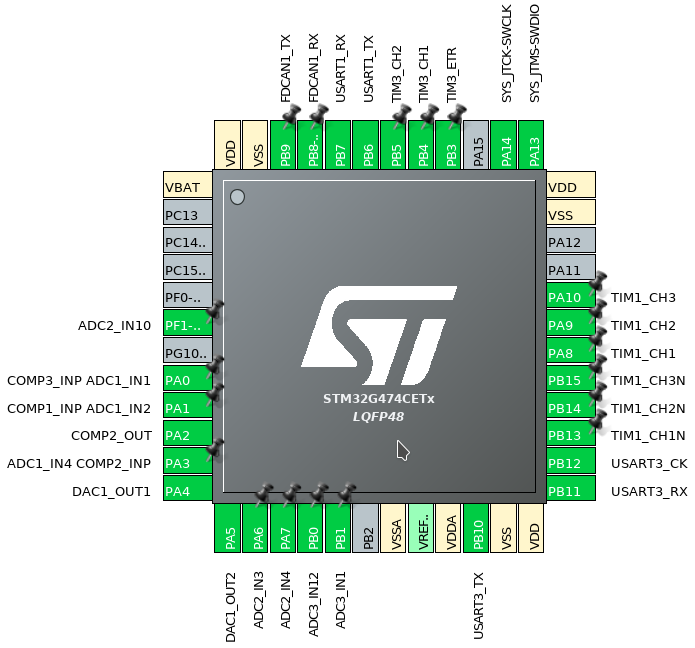The image size is (695, 648).
Task: Click the STM32G474CETx chip name
Action: coord(379,399)
